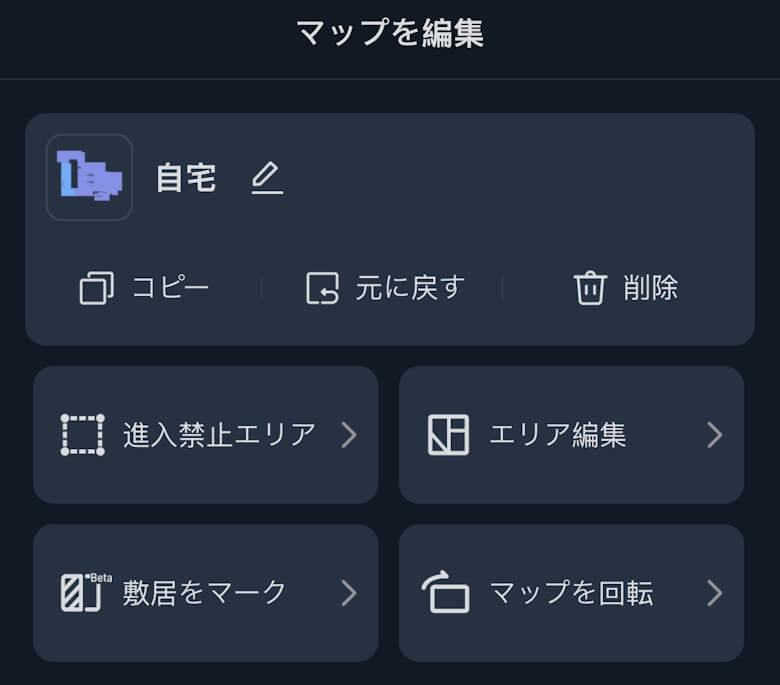Select the dashed-square no-go zone icon
Screen dimensions: 780x685
point(82,435)
